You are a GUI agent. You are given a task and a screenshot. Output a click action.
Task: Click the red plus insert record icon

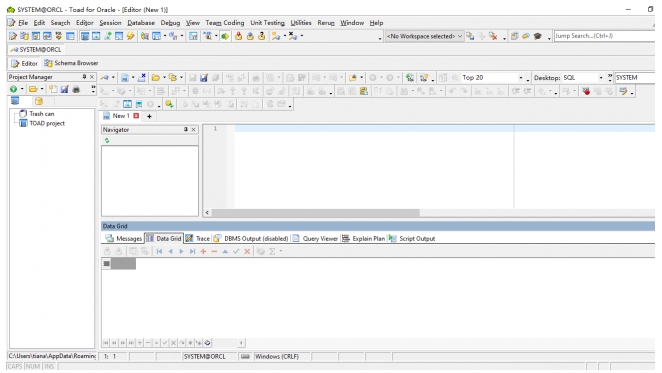click(x=203, y=251)
